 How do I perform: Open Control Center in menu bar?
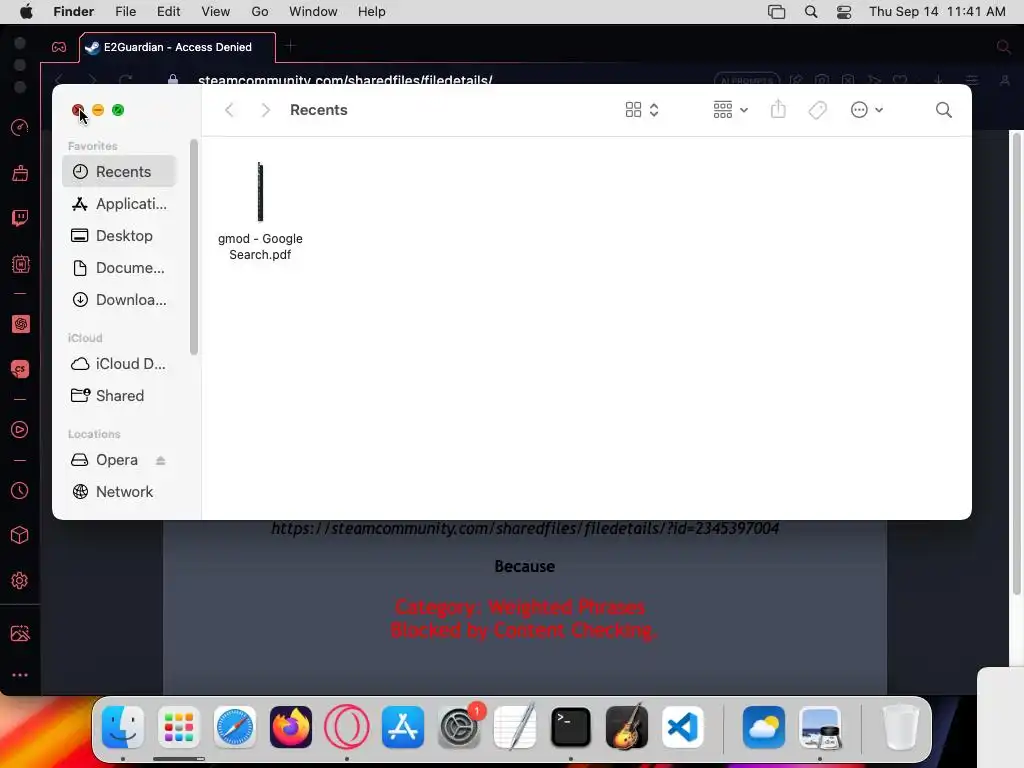click(x=844, y=12)
